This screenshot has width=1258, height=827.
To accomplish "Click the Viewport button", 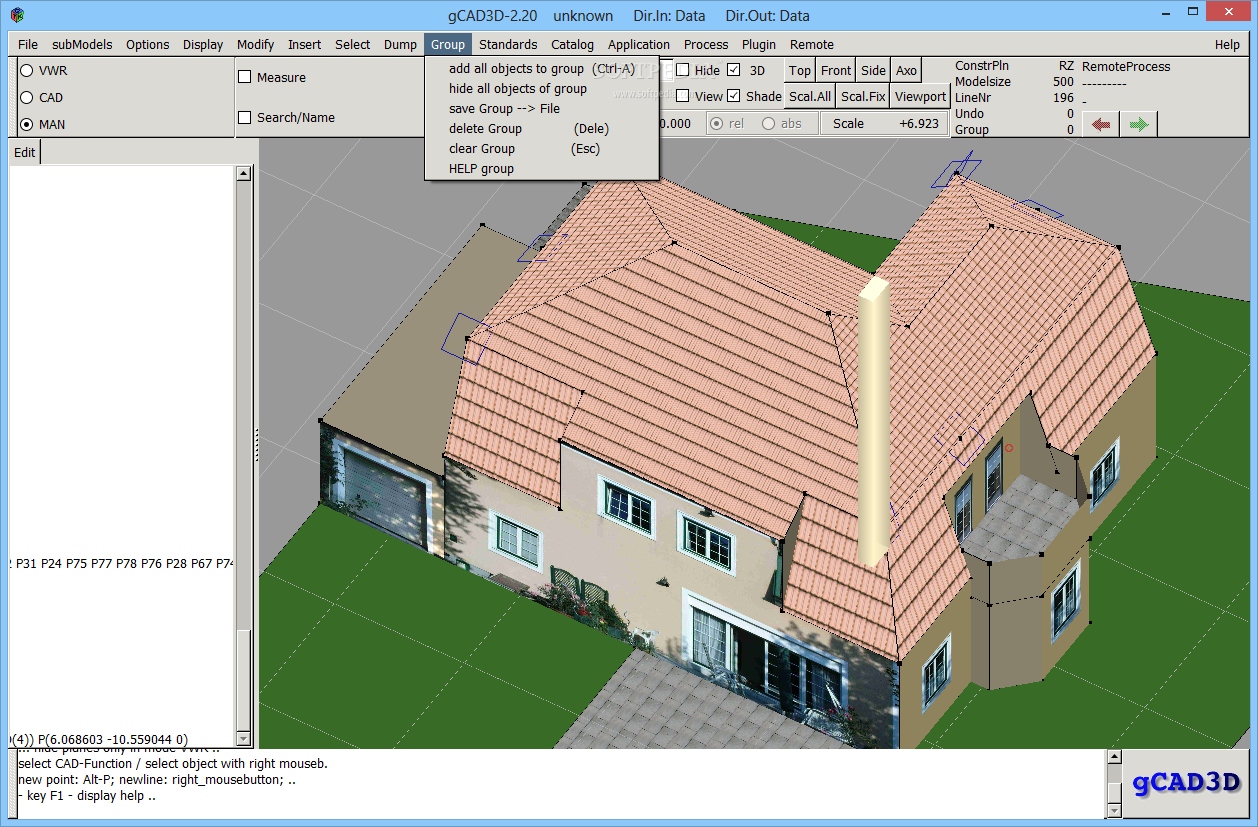I will 920,97.
